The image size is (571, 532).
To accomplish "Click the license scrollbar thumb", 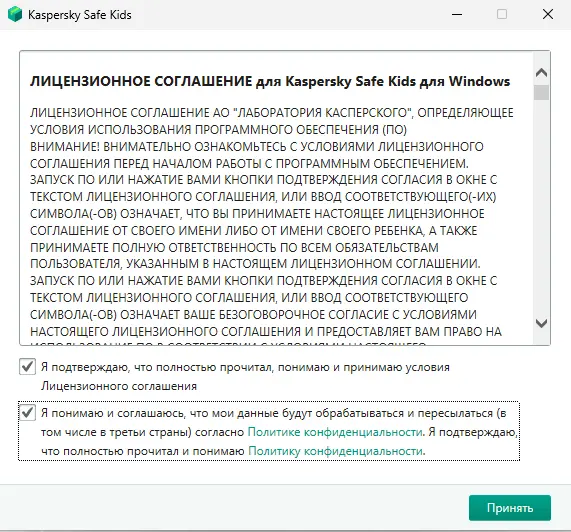I will [x=542, y=92].
